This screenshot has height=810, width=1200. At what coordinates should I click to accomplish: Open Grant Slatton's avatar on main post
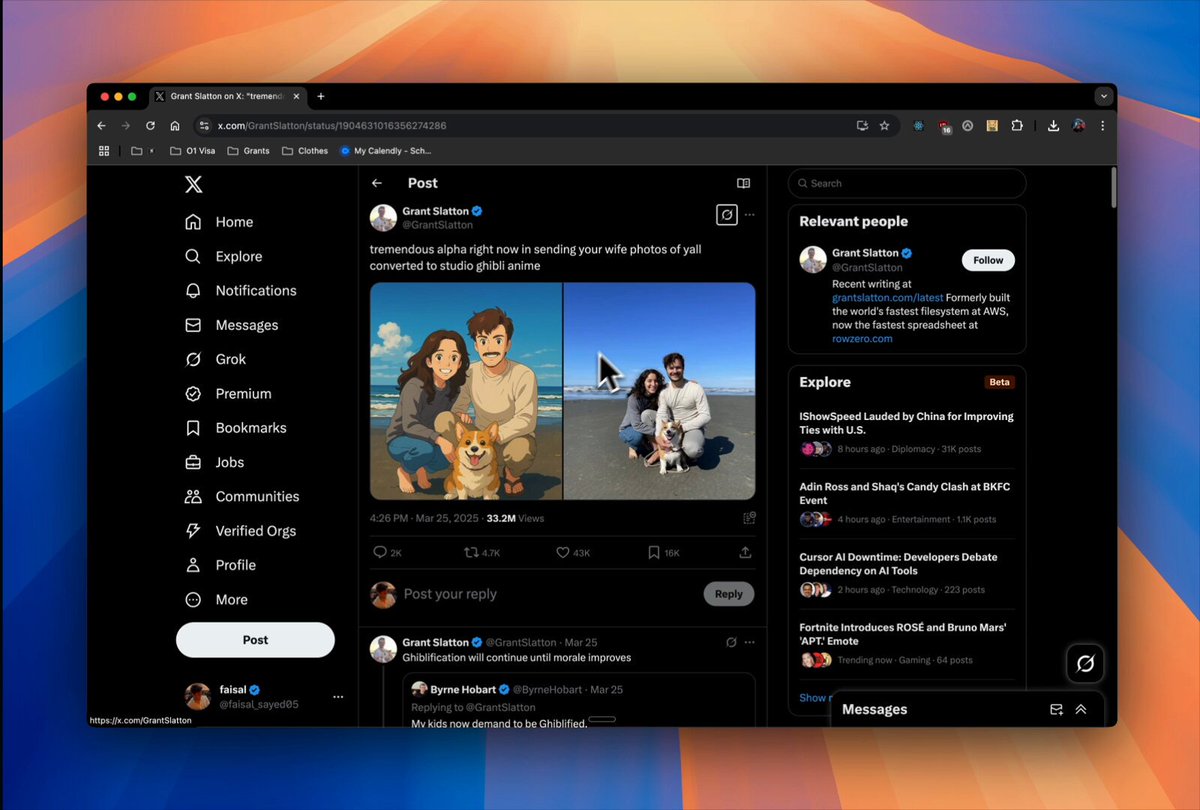383,218
